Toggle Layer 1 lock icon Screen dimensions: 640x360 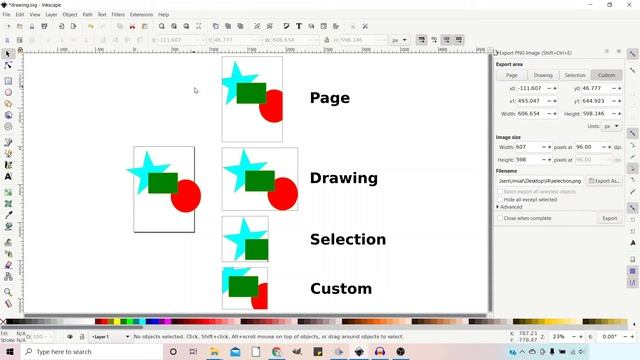pos(82,337)
